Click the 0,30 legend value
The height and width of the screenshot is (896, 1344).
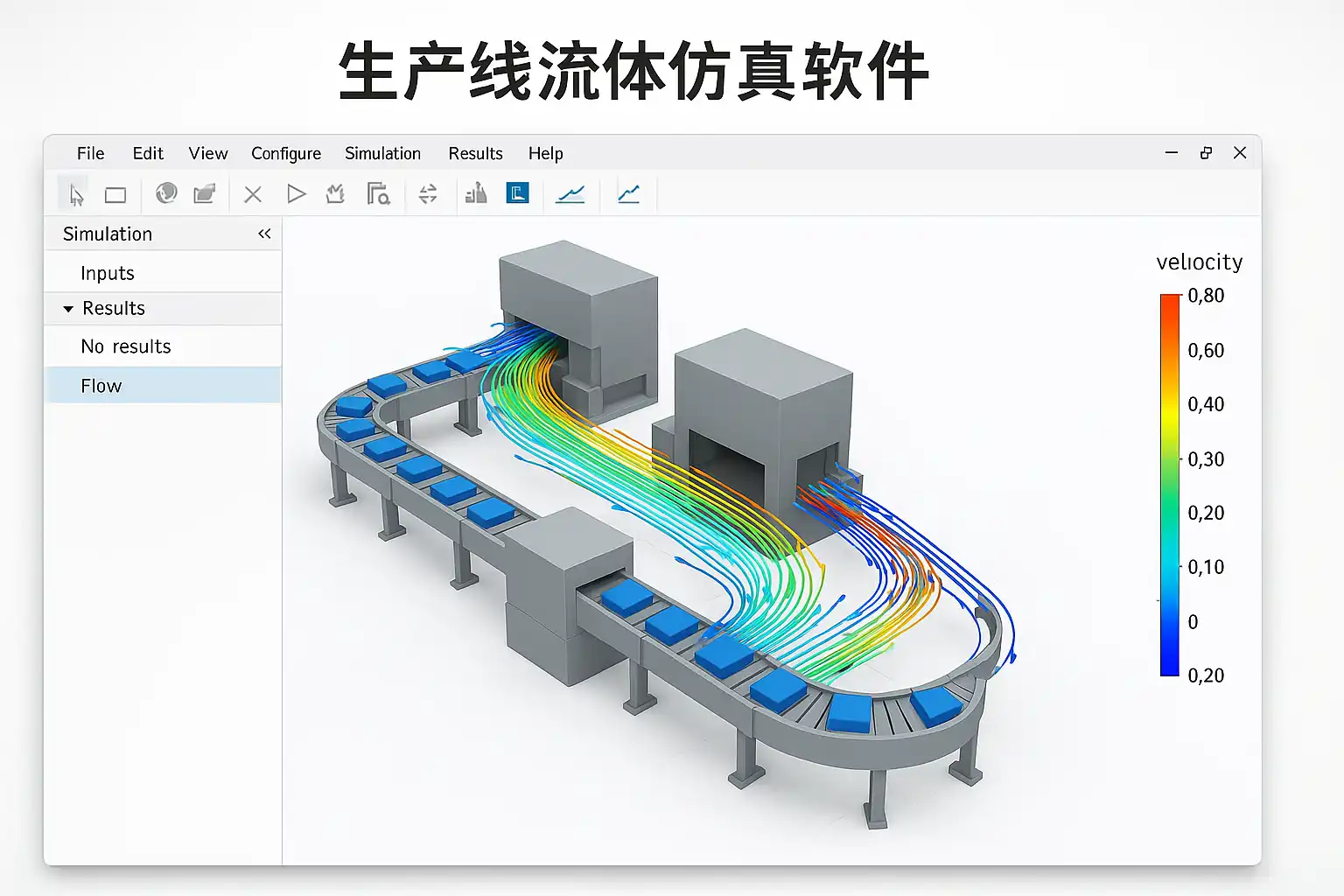[x=1206, y=459]
